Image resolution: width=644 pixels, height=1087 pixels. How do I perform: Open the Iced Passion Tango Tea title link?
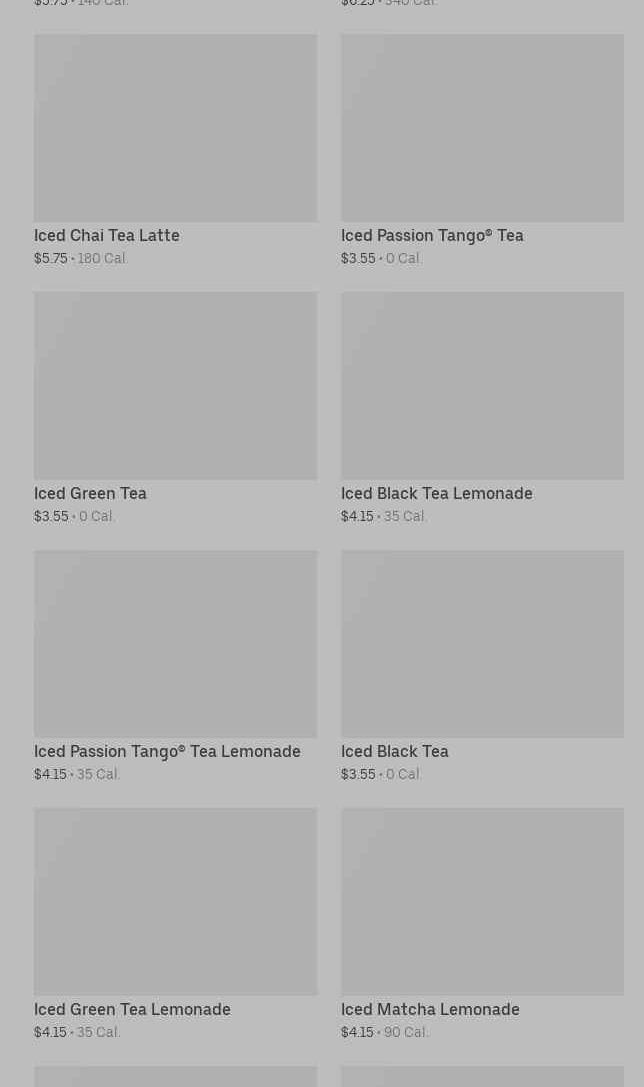[432, 236]
